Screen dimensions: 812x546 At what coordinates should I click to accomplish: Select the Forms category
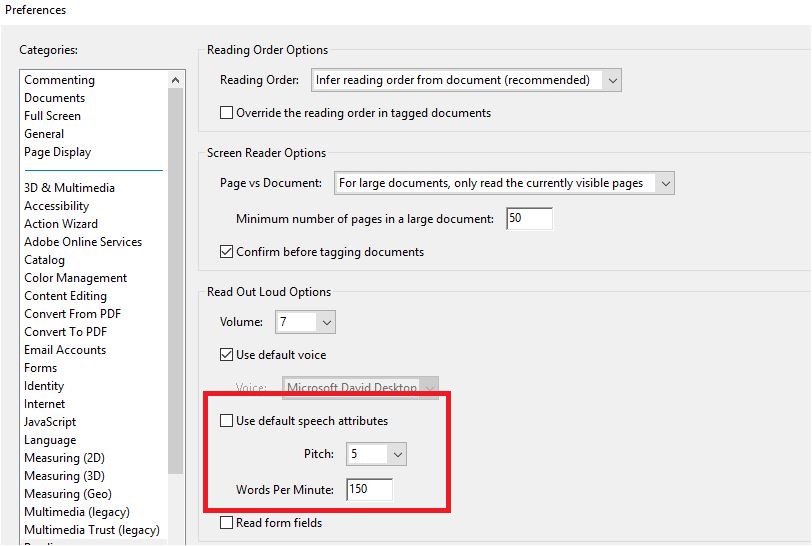click(x=40, y=368)
